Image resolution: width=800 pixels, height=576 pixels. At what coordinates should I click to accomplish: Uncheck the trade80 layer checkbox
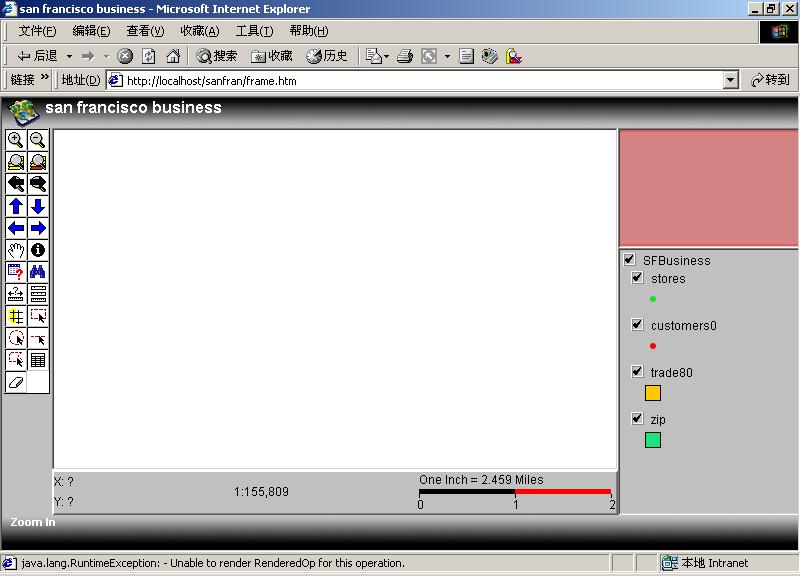pyautogui.click(x=637, y=372)
